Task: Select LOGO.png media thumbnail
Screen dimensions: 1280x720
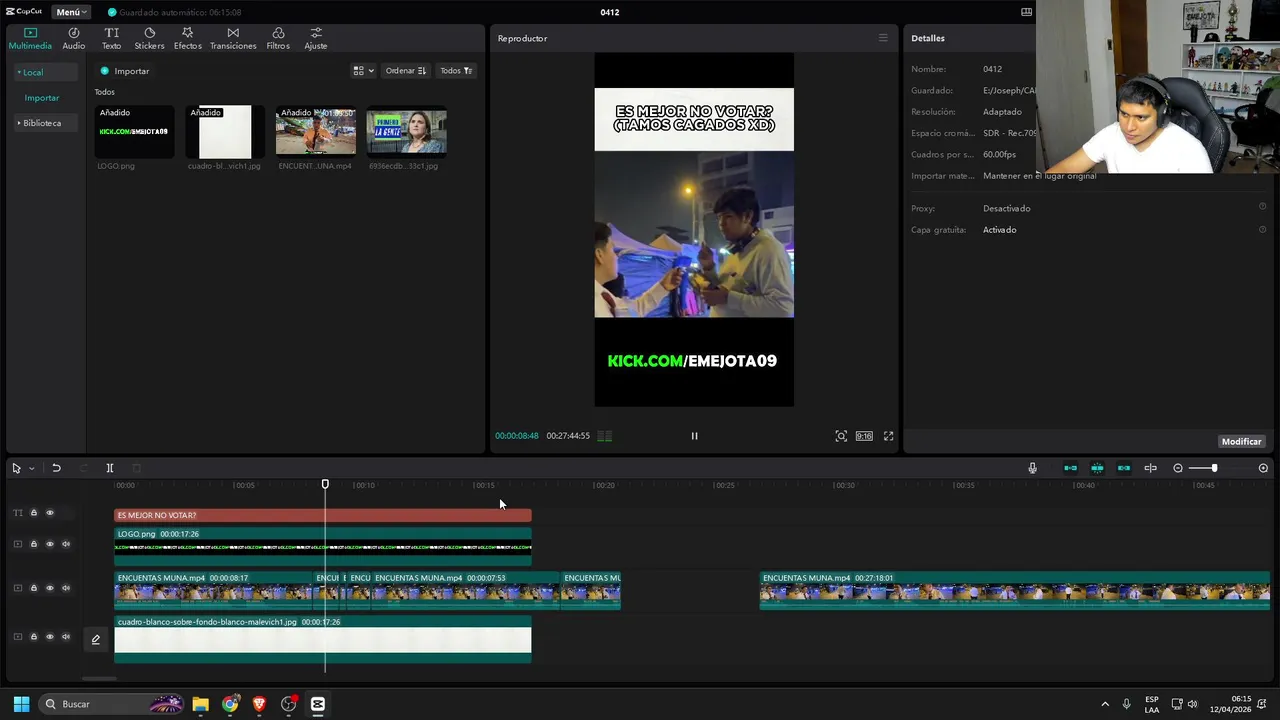Action: pyautogui.click(x=134, y=132)
